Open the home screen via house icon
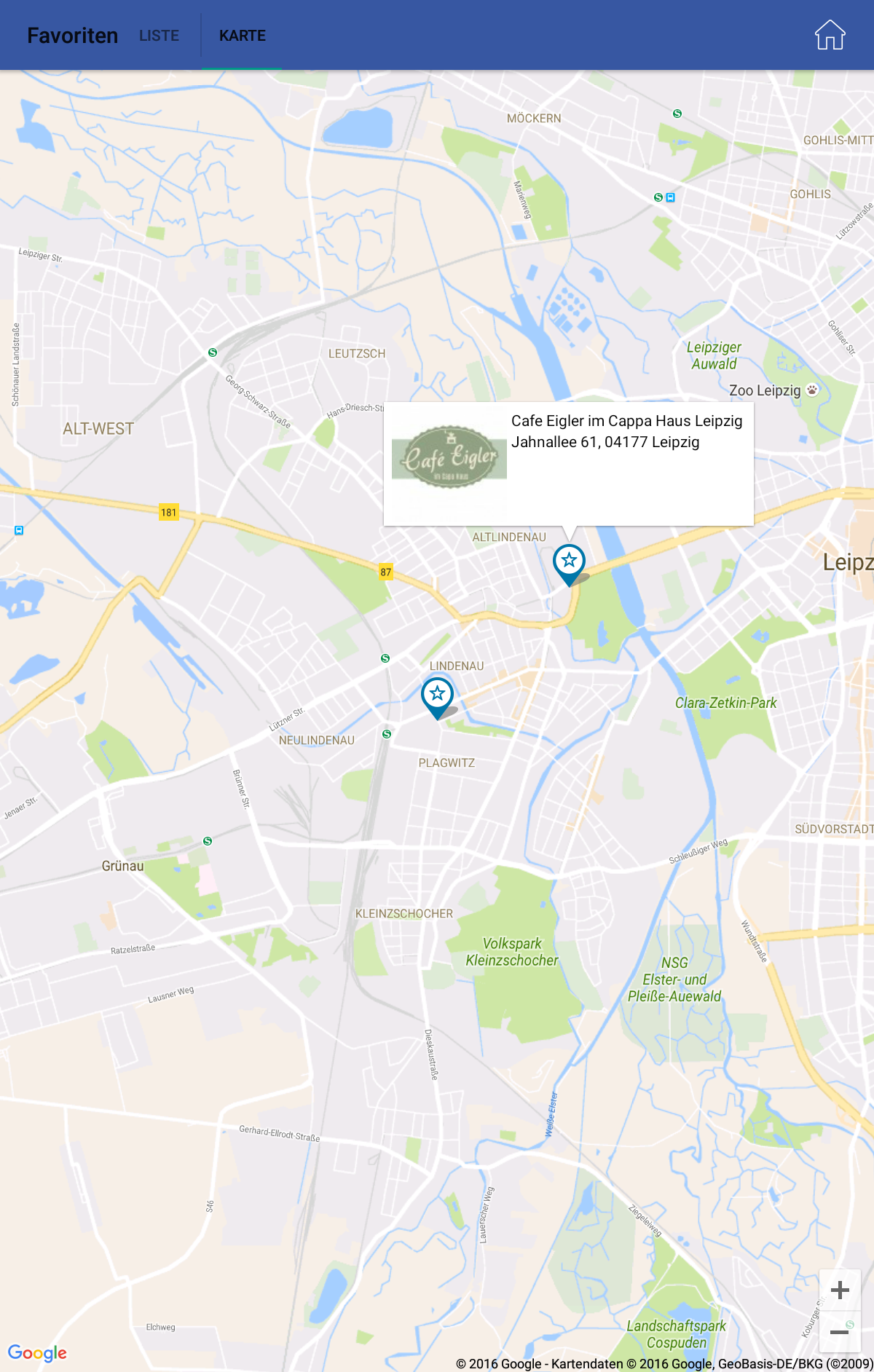The image size is (874, 1372). (830, 35)
